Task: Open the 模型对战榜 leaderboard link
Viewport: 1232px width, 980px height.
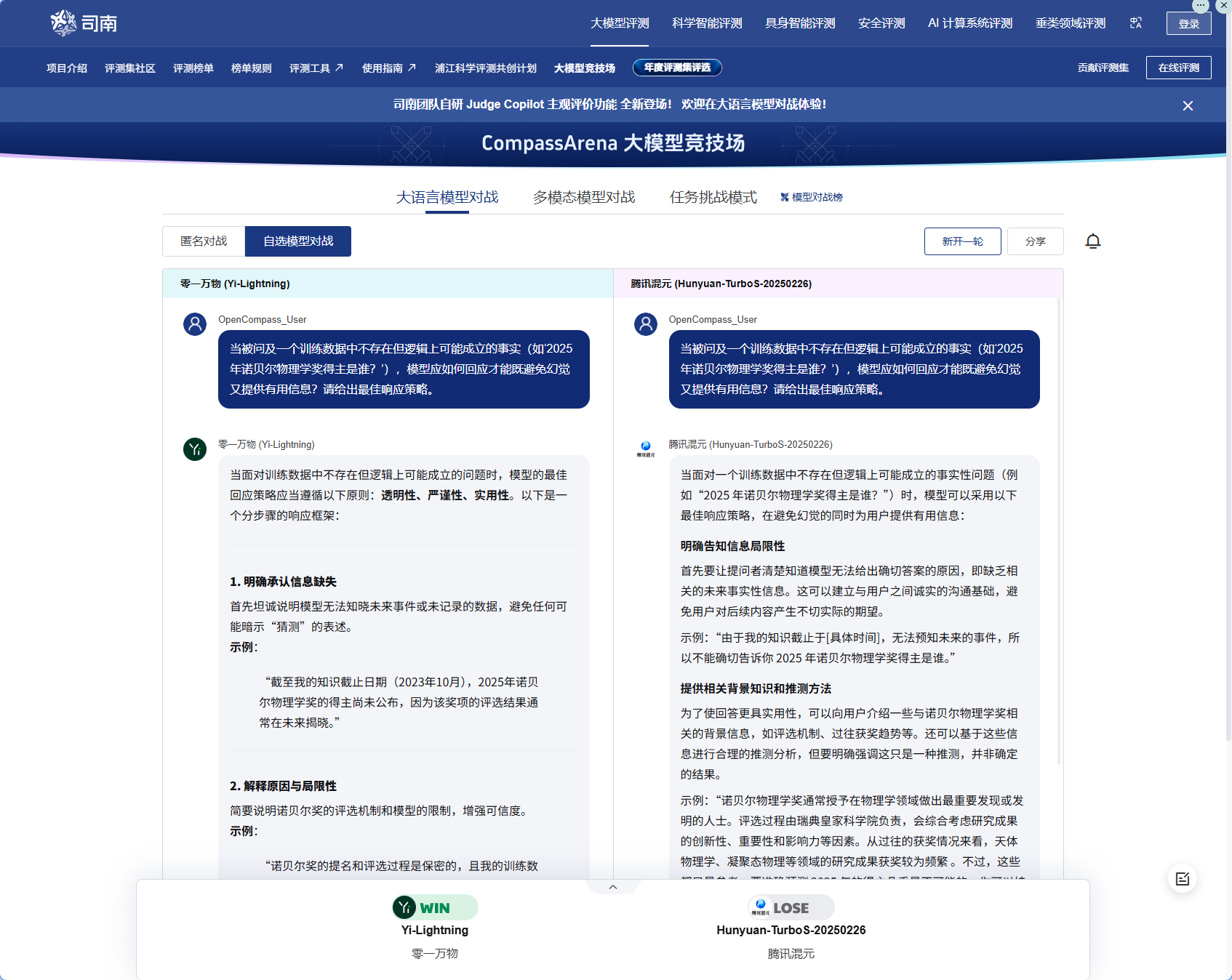Action: (x=812, y=197)
